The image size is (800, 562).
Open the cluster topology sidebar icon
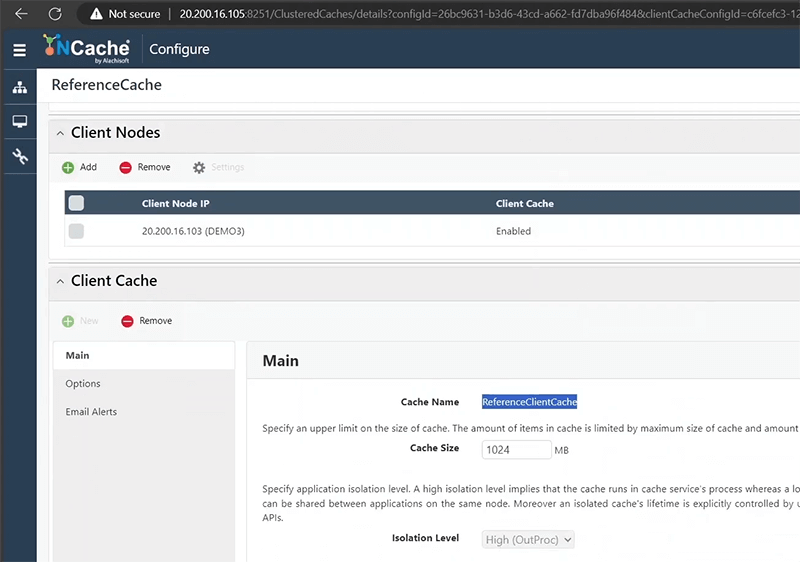point(20,87)
